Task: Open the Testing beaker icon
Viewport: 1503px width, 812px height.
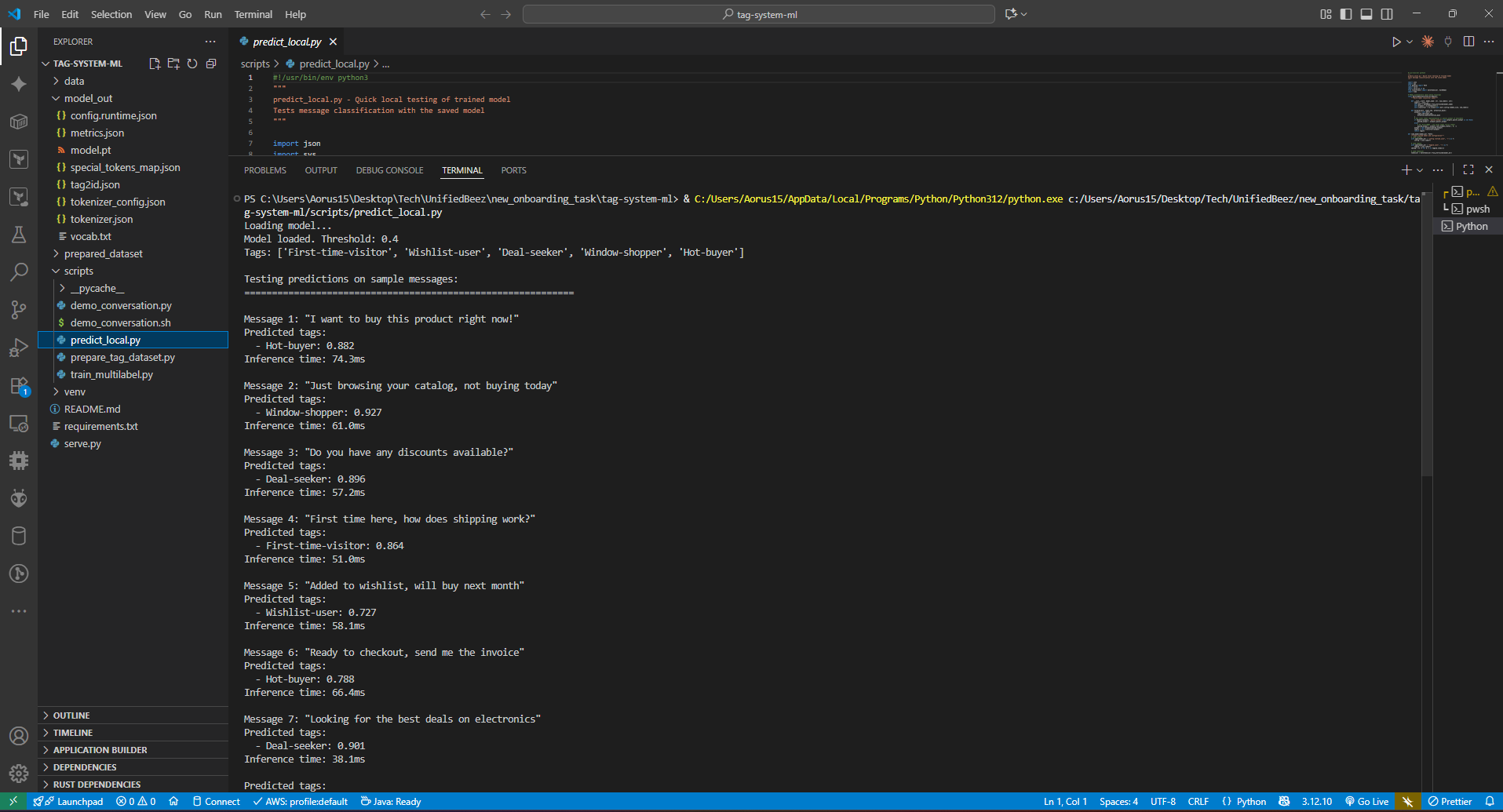Action: (x=19, y=235)
